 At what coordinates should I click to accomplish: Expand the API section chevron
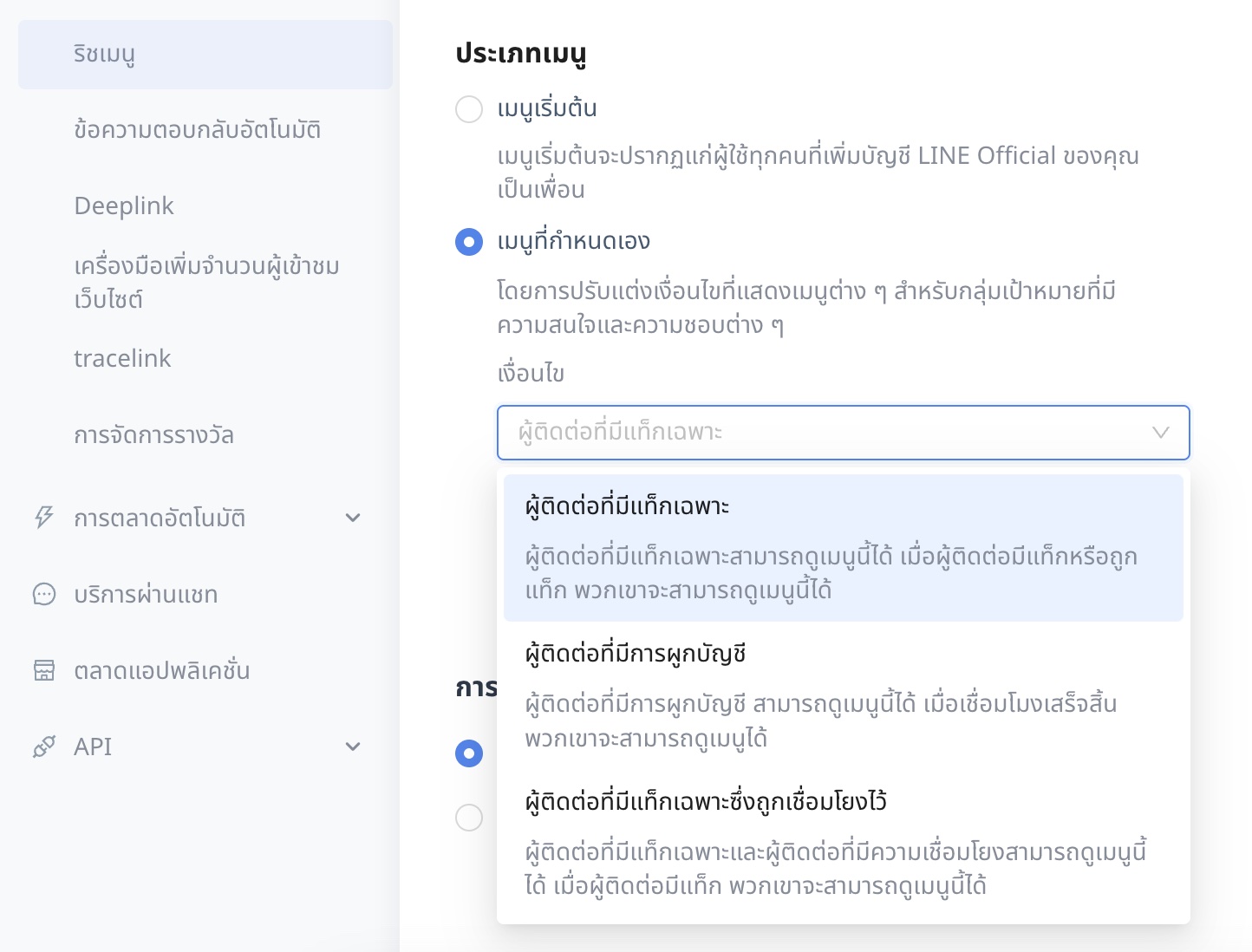point(353,747)
